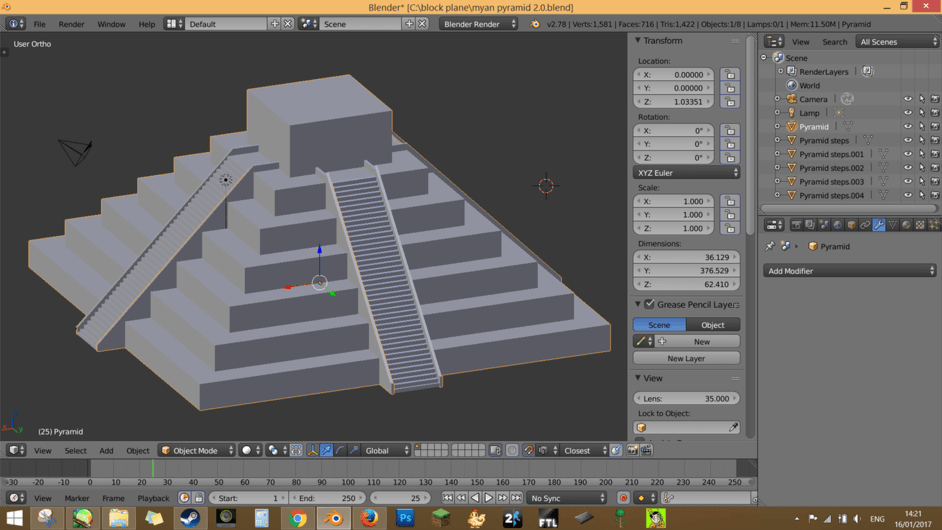Viewport: 942px width, 530px height.
Task: Click the Render camera properties tab icon
Action: tap(796, 225)
